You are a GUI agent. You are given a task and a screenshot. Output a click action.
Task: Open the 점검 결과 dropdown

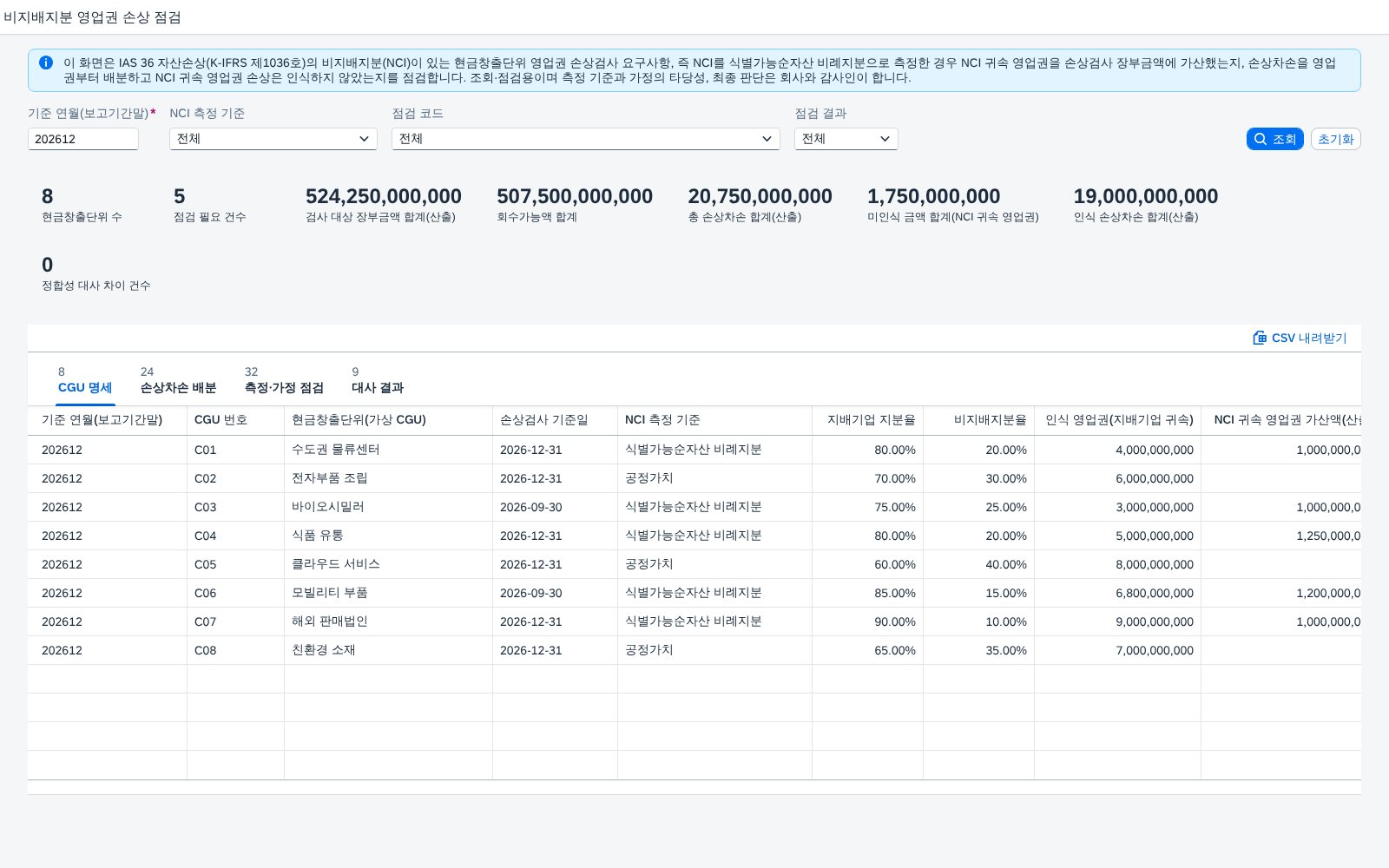tap(846, 139)
